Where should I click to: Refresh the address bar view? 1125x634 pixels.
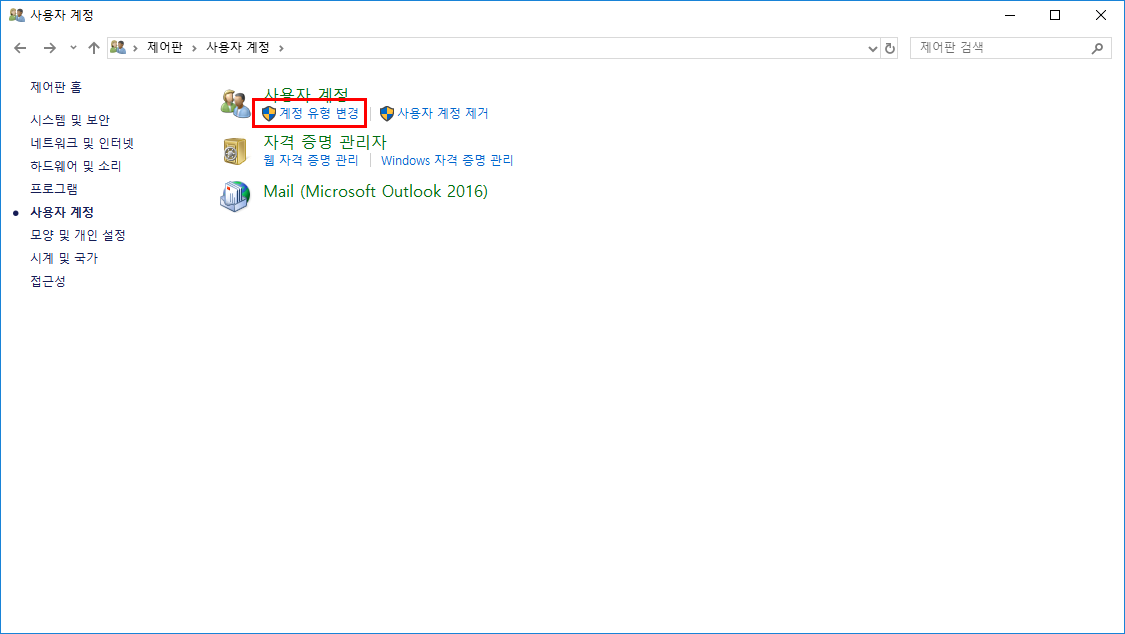coord(890,48)
